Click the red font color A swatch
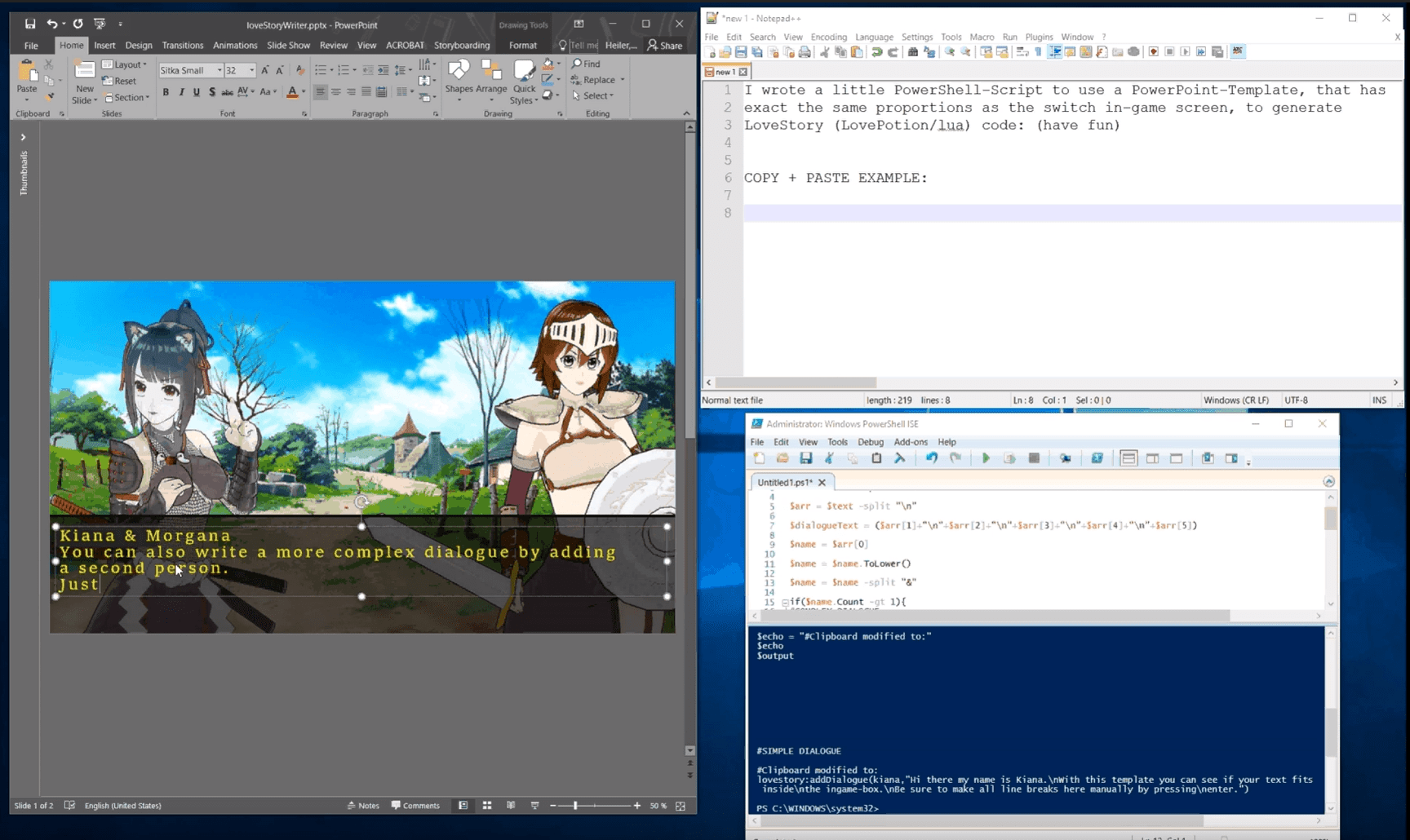 292,92
